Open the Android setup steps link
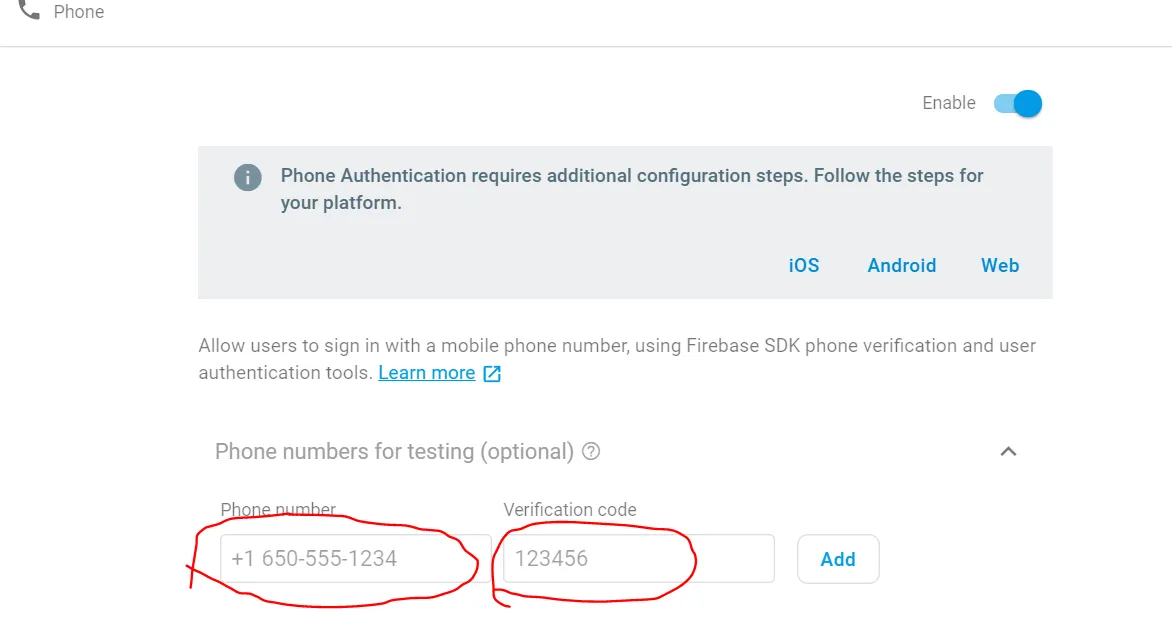This screenshot has width=1172, height=630. coord(901,265)
